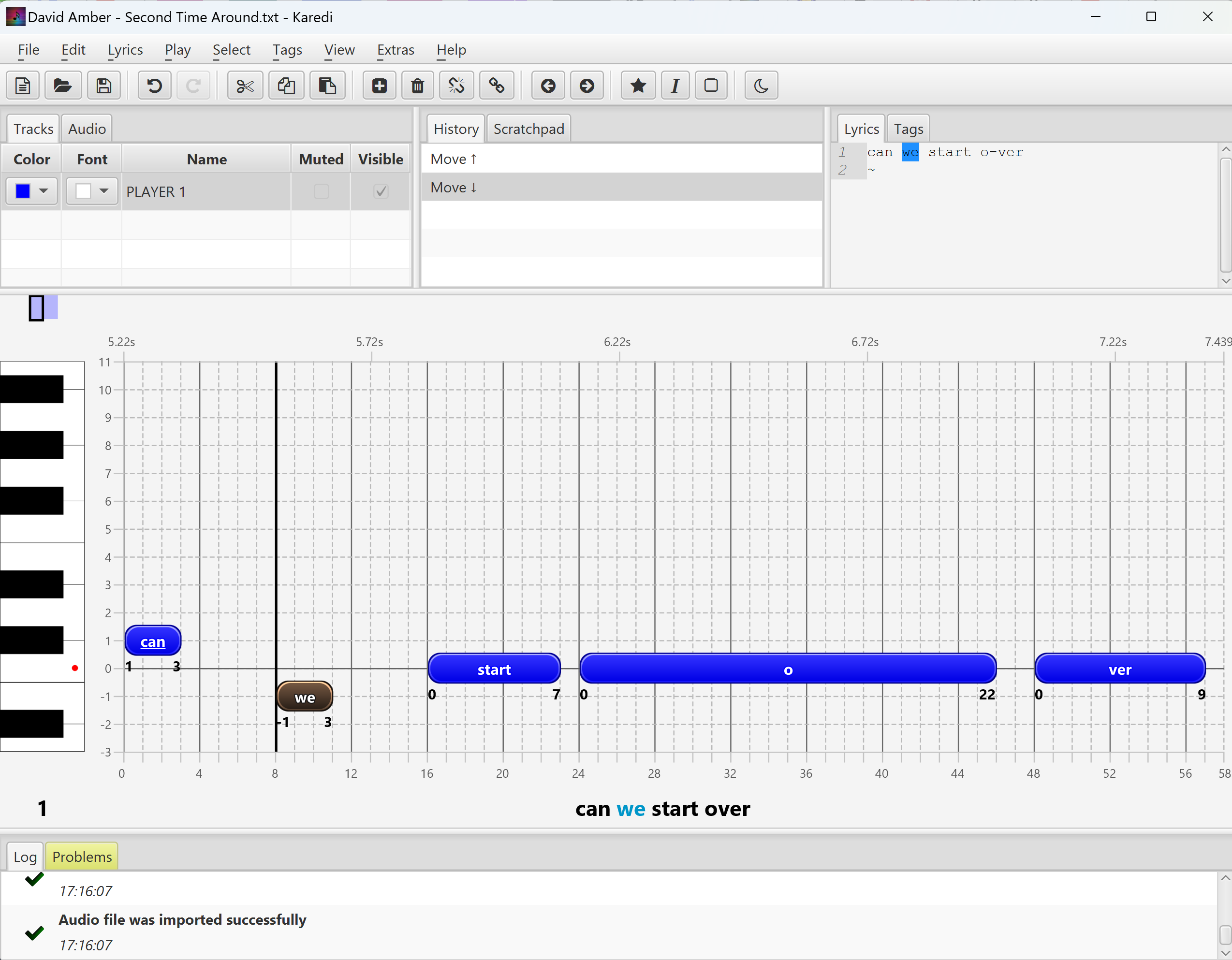Click the Save file toolbar icon
The image size is (1232, 960).
104,86
